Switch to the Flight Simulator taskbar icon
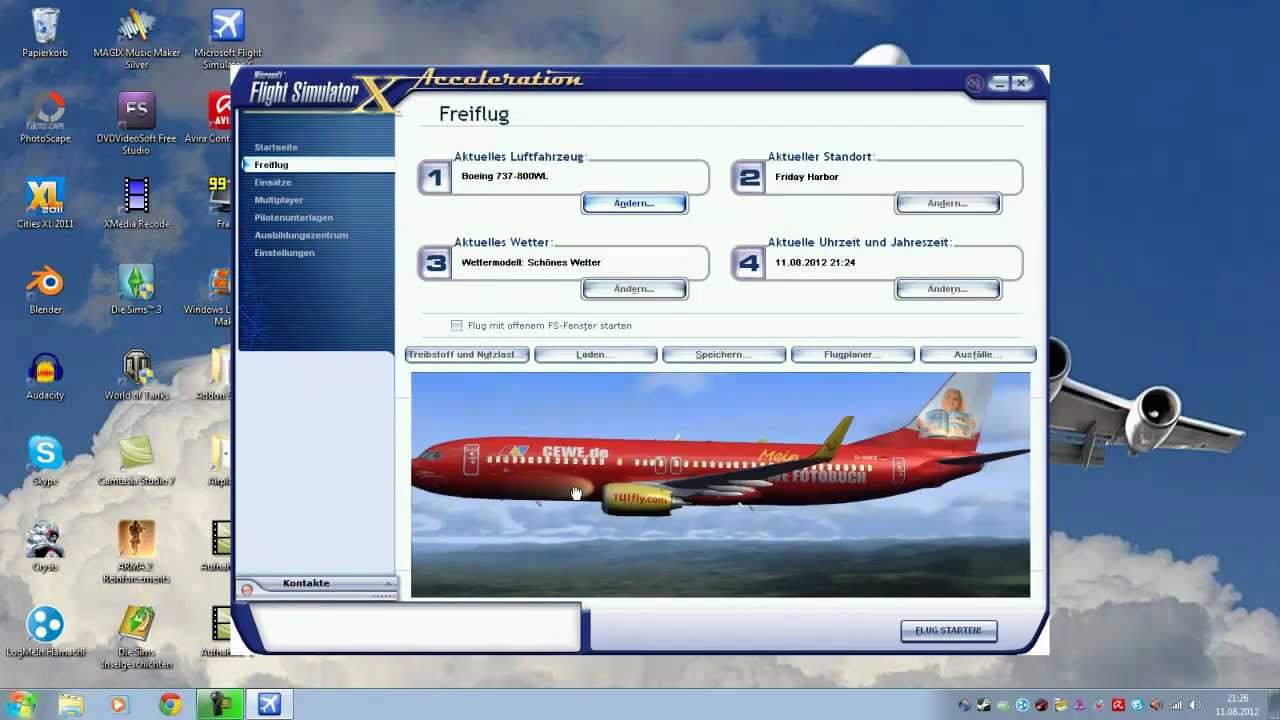 [269, 704]
